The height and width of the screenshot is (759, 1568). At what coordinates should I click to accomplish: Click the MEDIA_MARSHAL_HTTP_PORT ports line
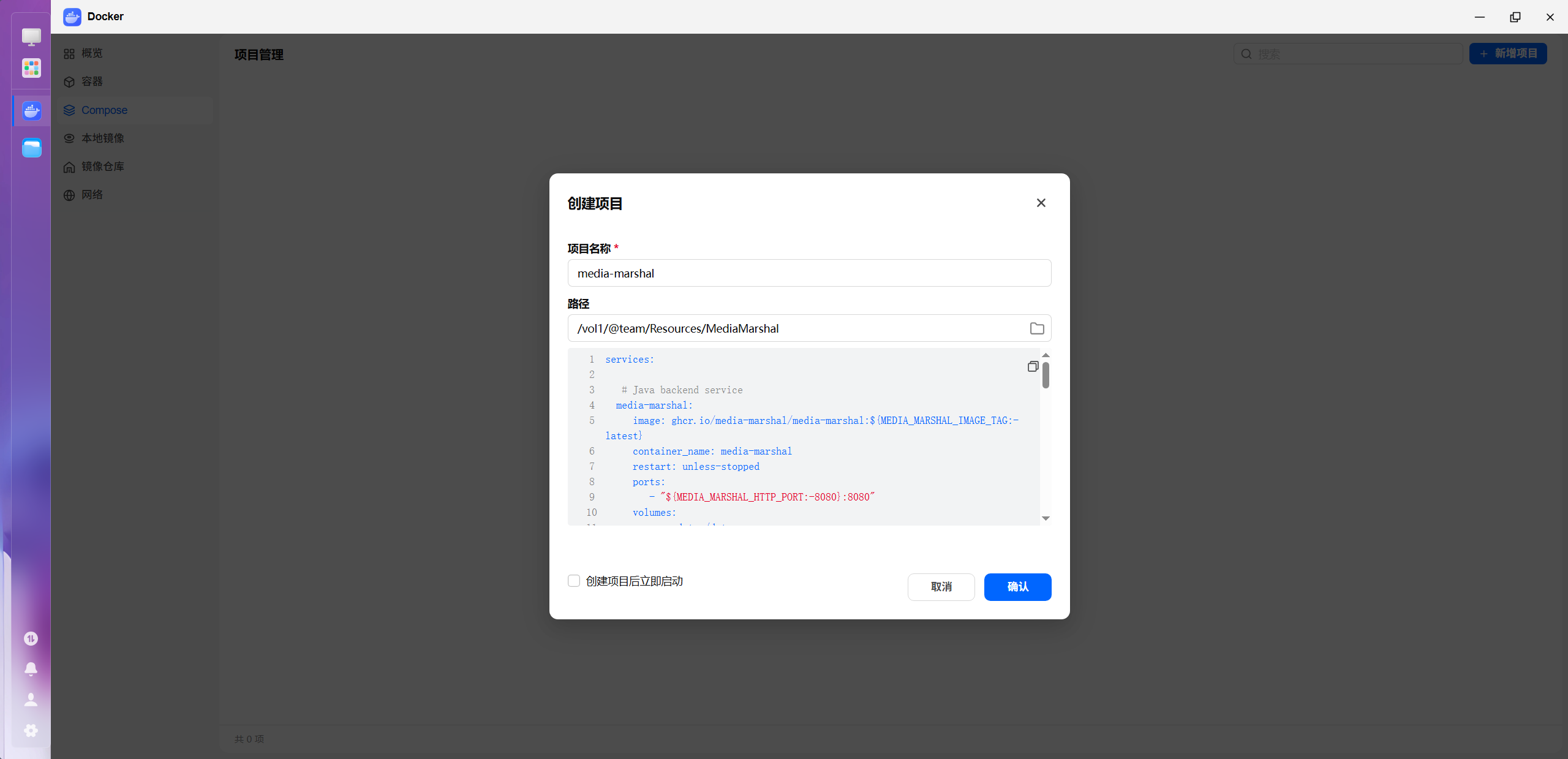(762, 497)
